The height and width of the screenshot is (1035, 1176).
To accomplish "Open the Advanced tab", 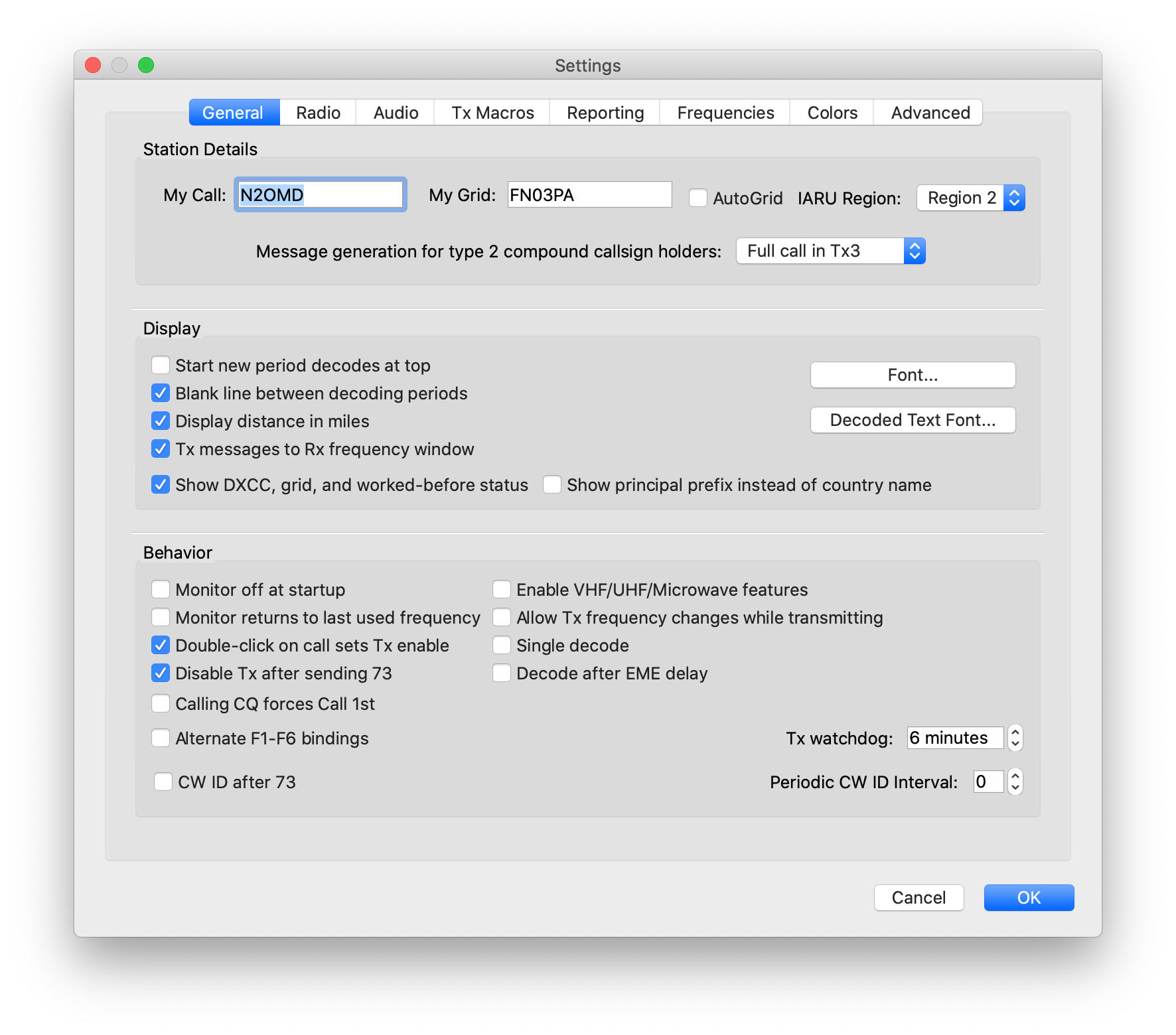I will [930, 113].
